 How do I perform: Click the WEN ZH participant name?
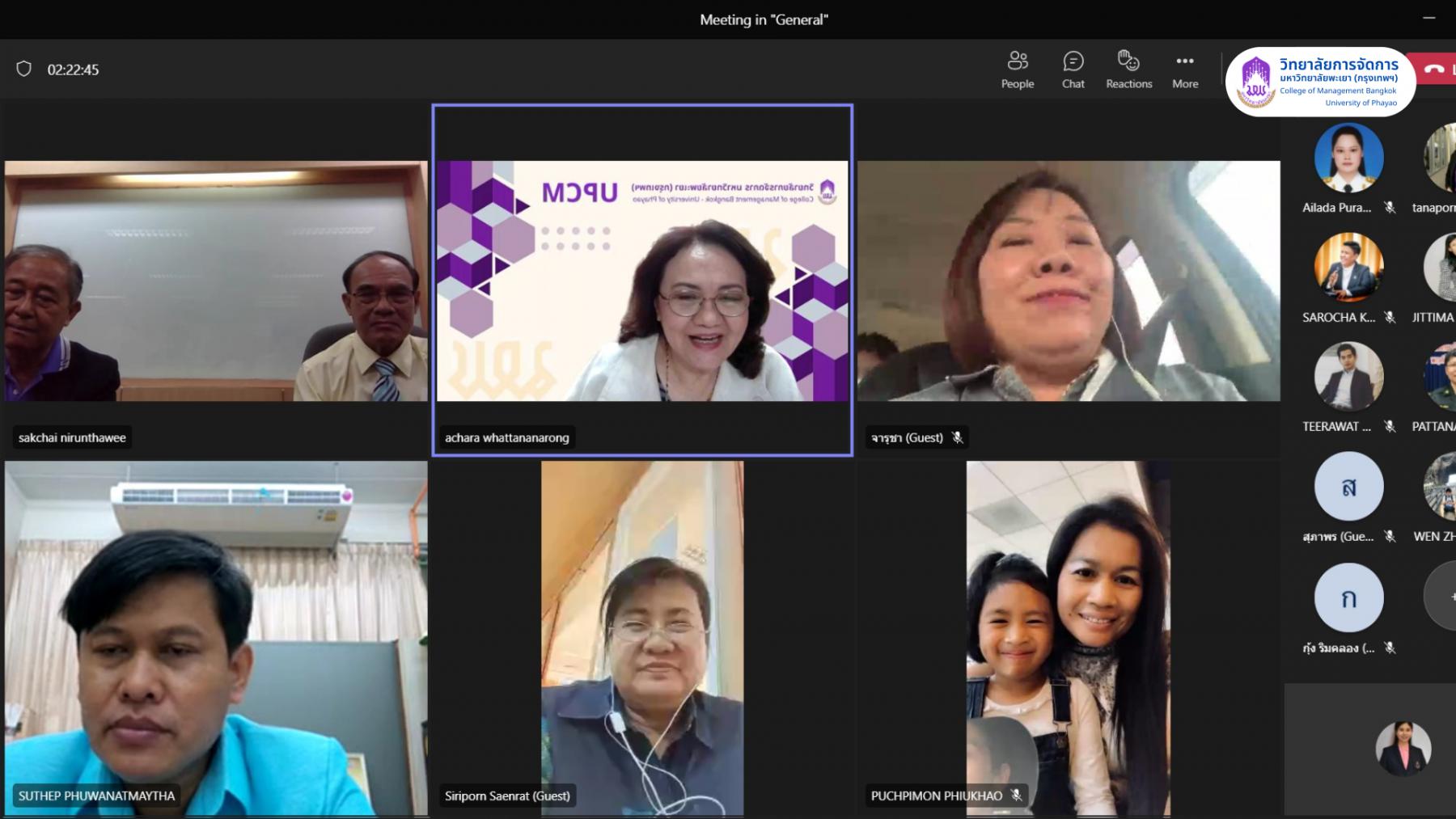tap(1434, 536)
